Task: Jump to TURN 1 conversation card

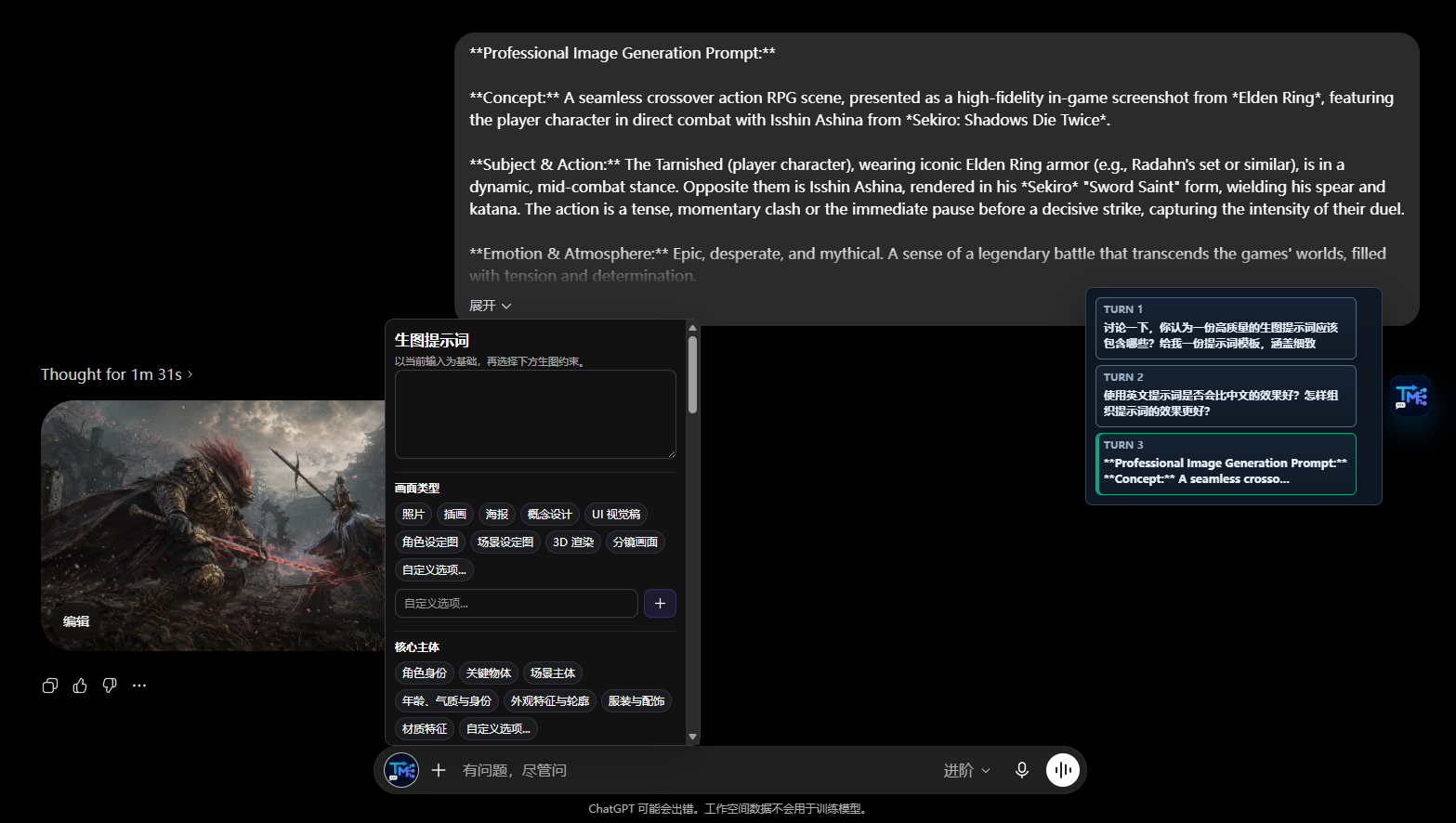Action: coord(1226,328)
